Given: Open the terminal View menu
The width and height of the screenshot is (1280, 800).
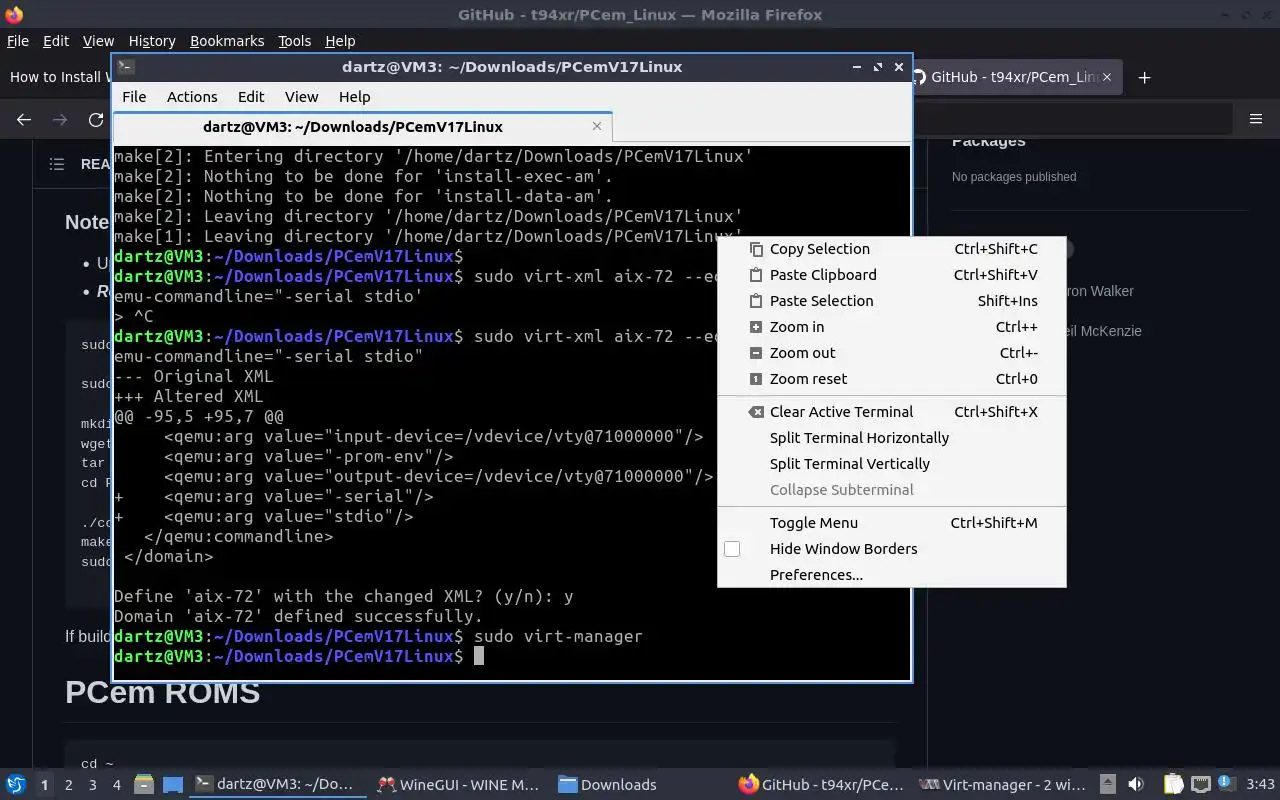Looking at the screenshot, I should pyautogui.click(x=301, y=97).
